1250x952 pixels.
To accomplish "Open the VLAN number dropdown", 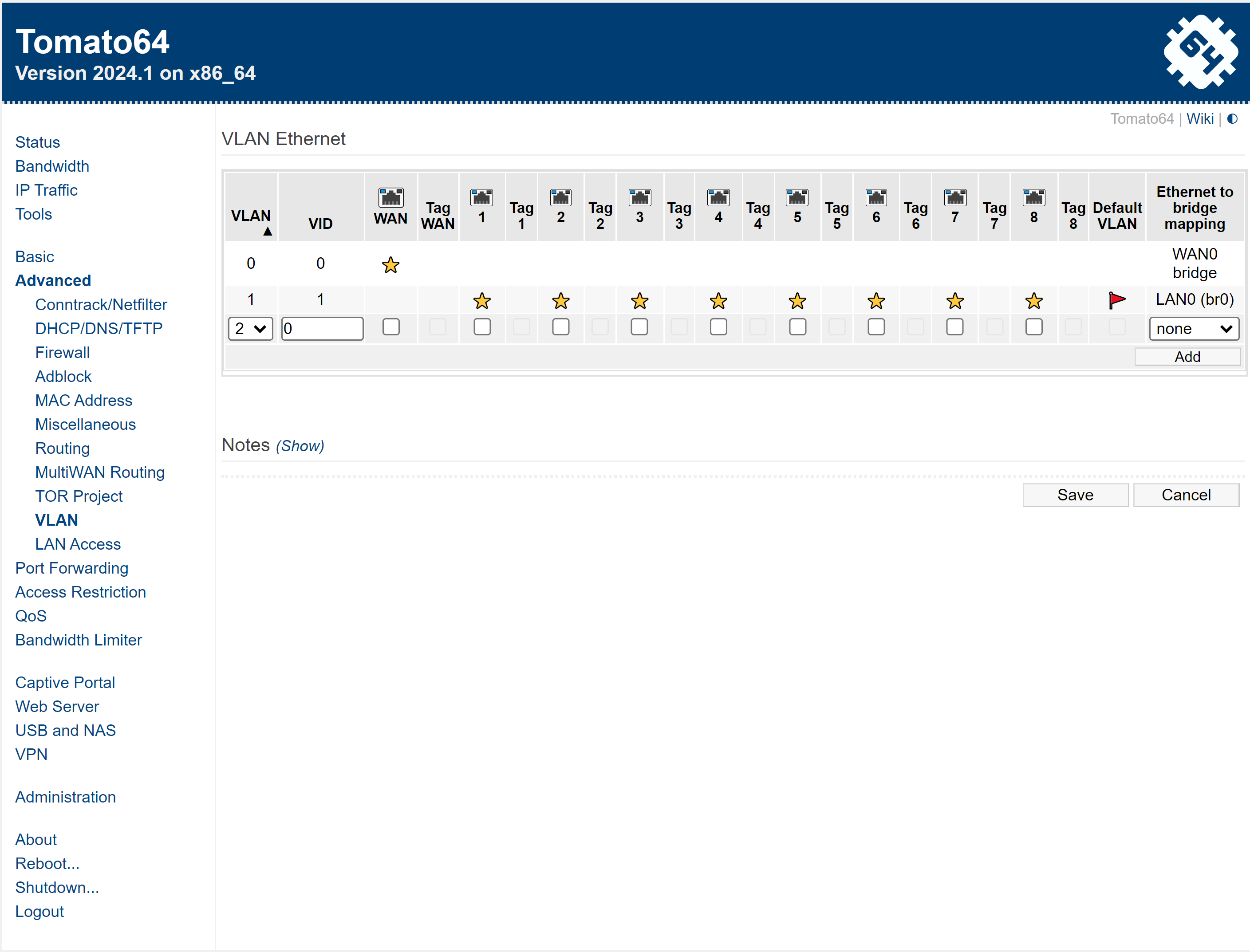I will 250,329.
